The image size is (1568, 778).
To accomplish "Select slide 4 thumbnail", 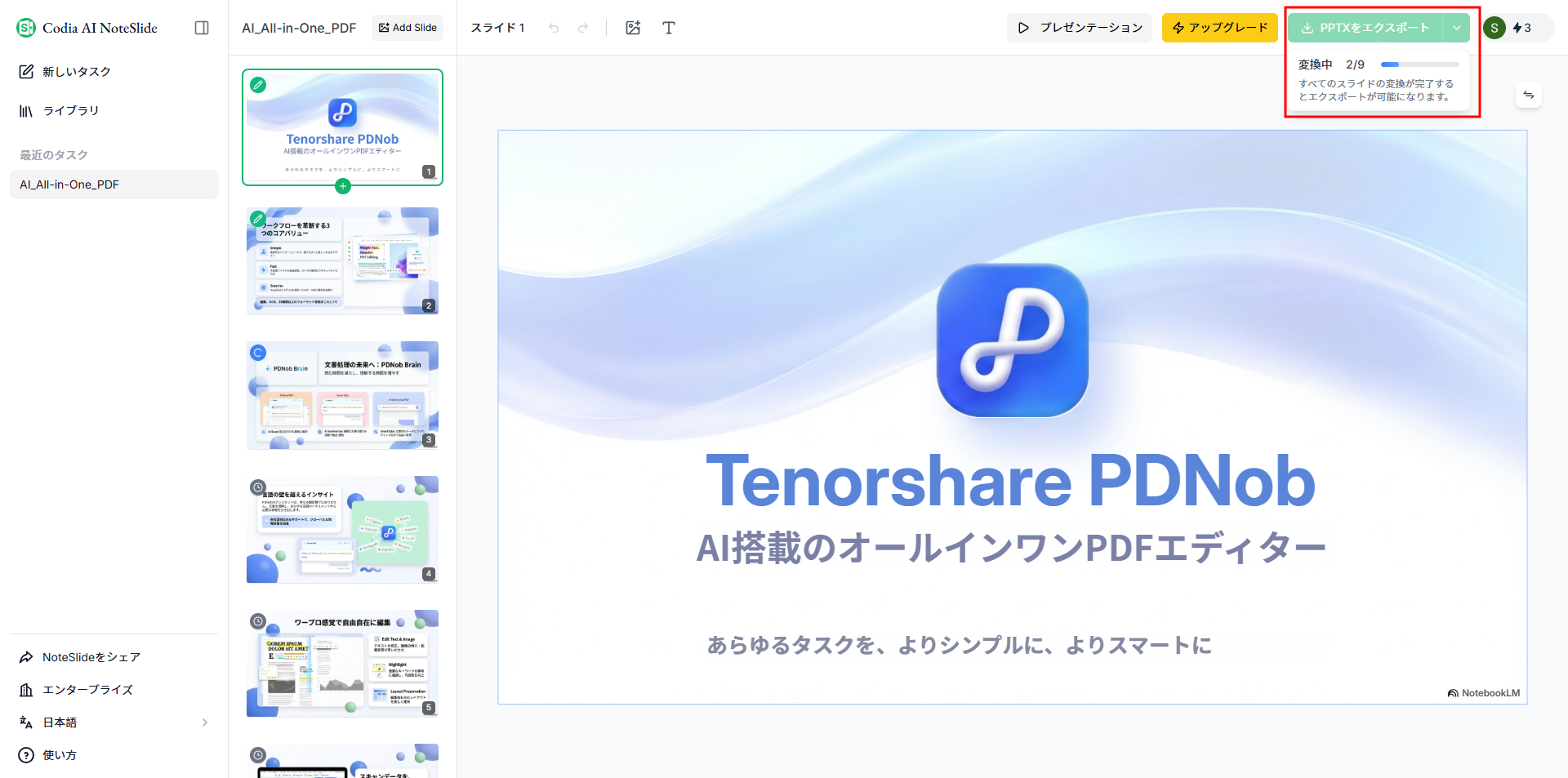I will click(x=343, y=530).
